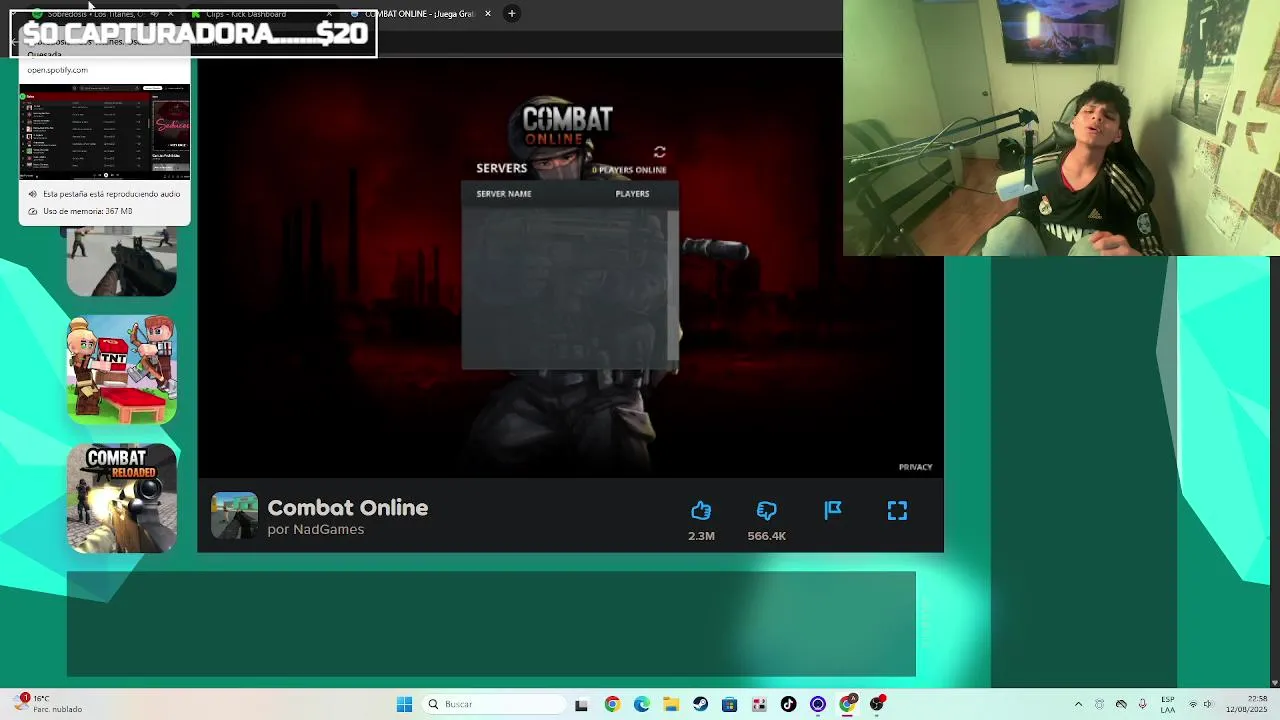Open the recording app with red dot
The height and width of the screenshot is (720, 1280).
[877, 704]
